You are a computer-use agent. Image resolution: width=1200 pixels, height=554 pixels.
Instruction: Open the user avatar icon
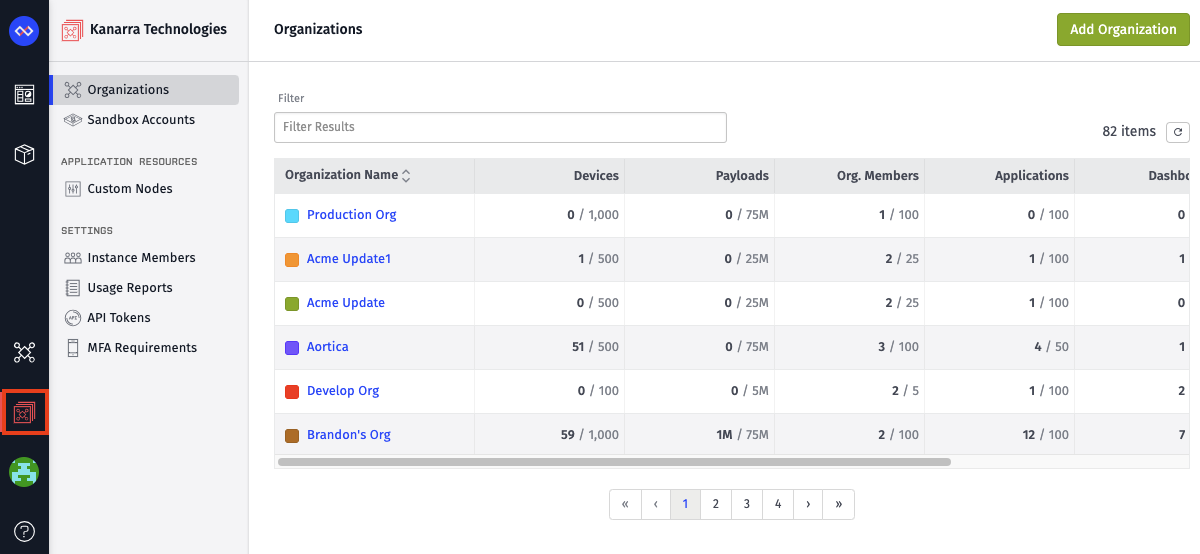pos(24,472)
